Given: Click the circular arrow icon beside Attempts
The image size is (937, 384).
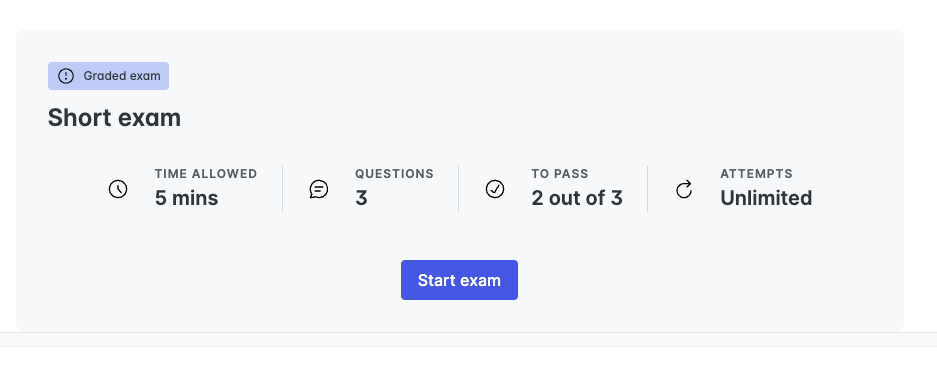Looking at the screenshot, I should point(684,189).
